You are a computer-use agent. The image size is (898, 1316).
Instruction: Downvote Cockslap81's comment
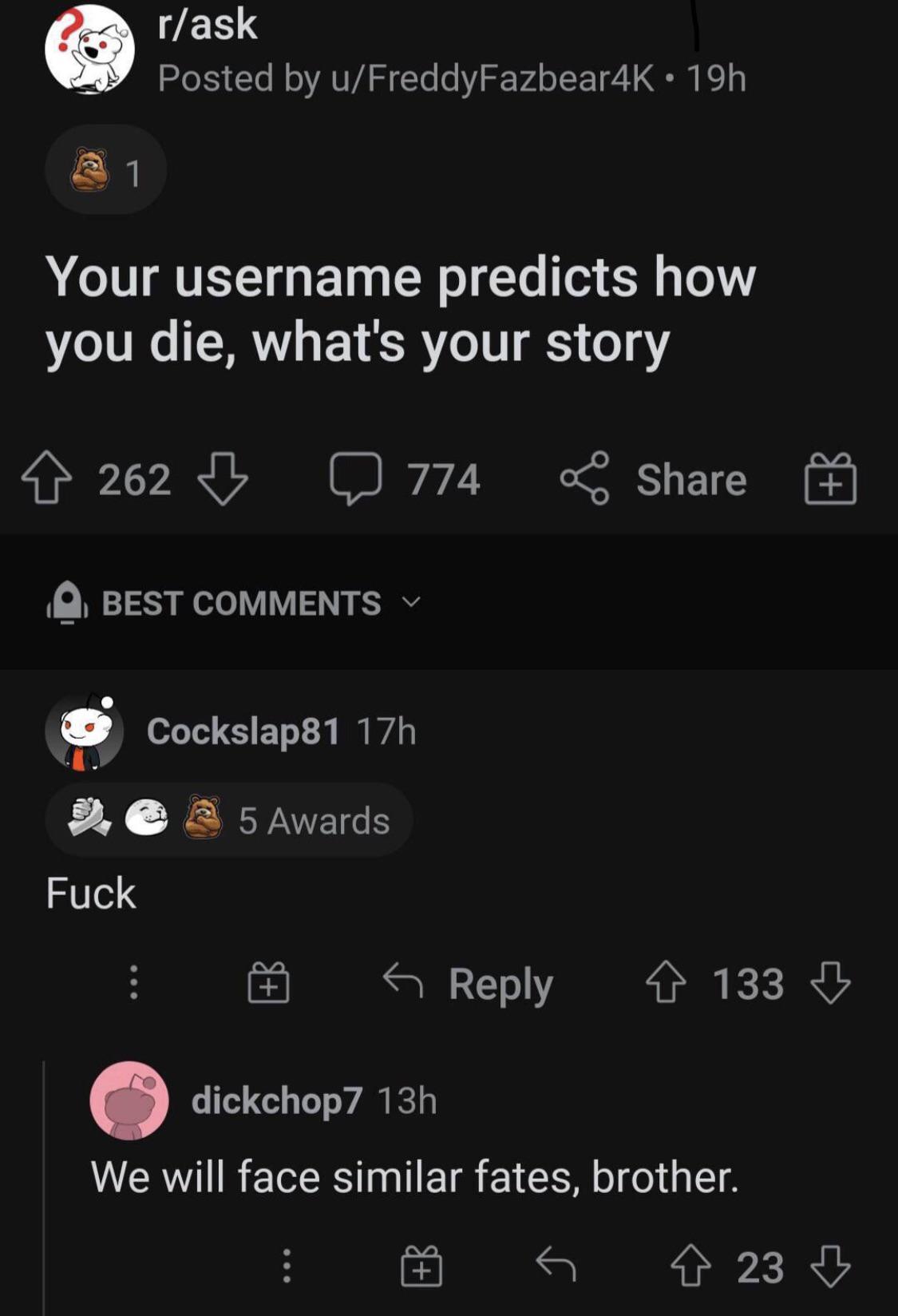point(831,982)
